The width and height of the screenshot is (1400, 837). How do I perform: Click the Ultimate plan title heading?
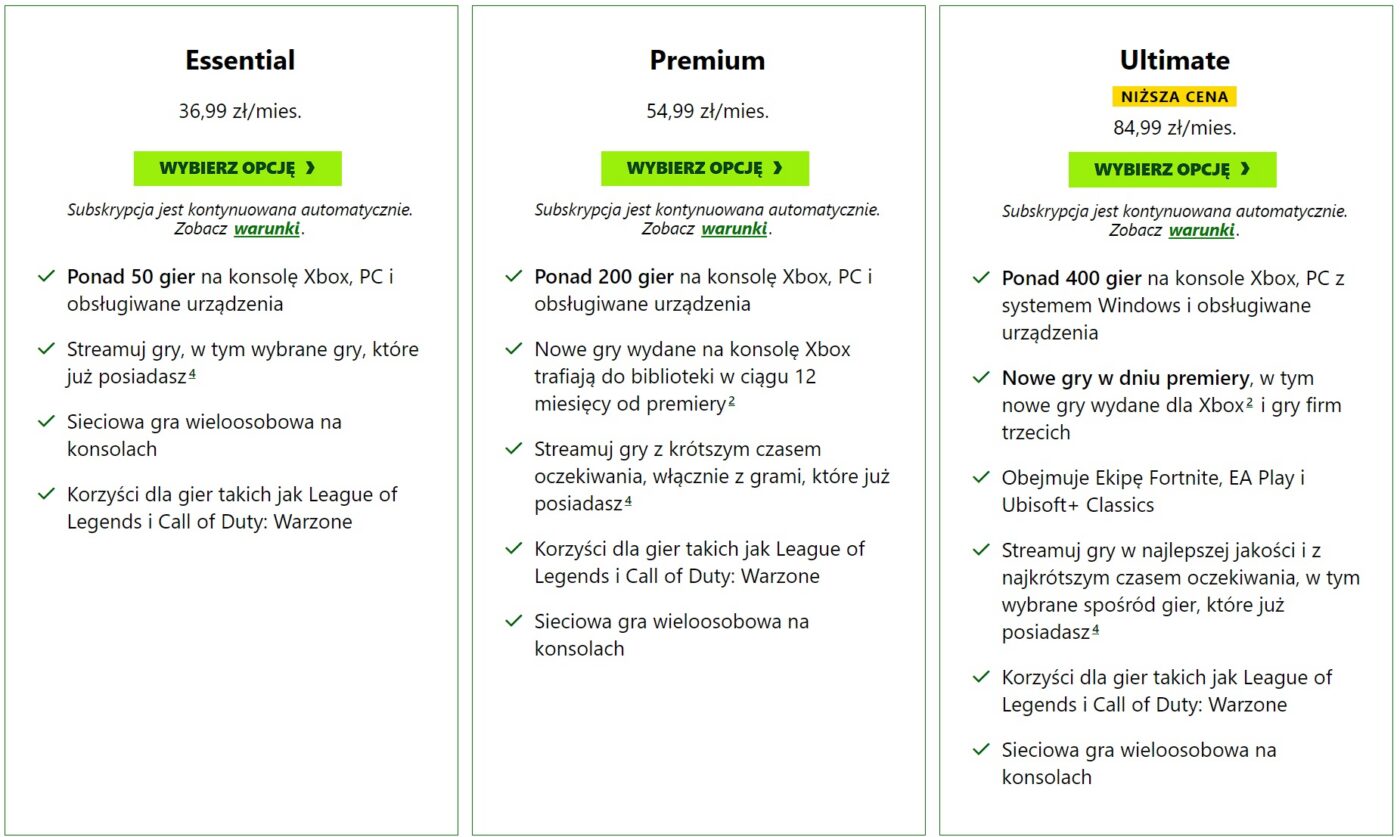1175,60
